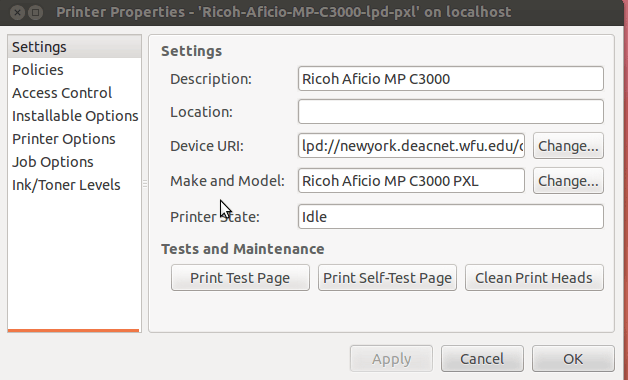Open the Access Control section
This screenshot has height=380, width=628.
(x=74, y=93)
